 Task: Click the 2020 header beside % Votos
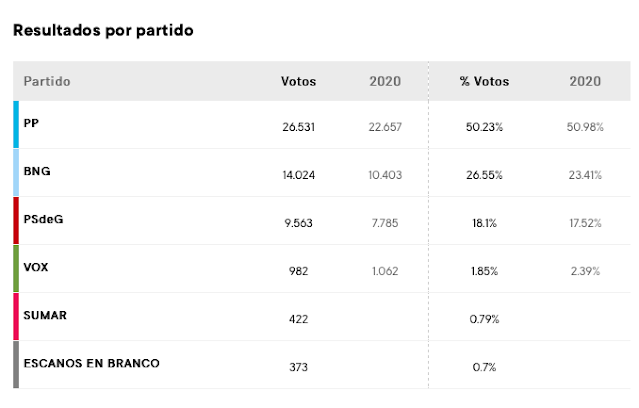[584, 81]
